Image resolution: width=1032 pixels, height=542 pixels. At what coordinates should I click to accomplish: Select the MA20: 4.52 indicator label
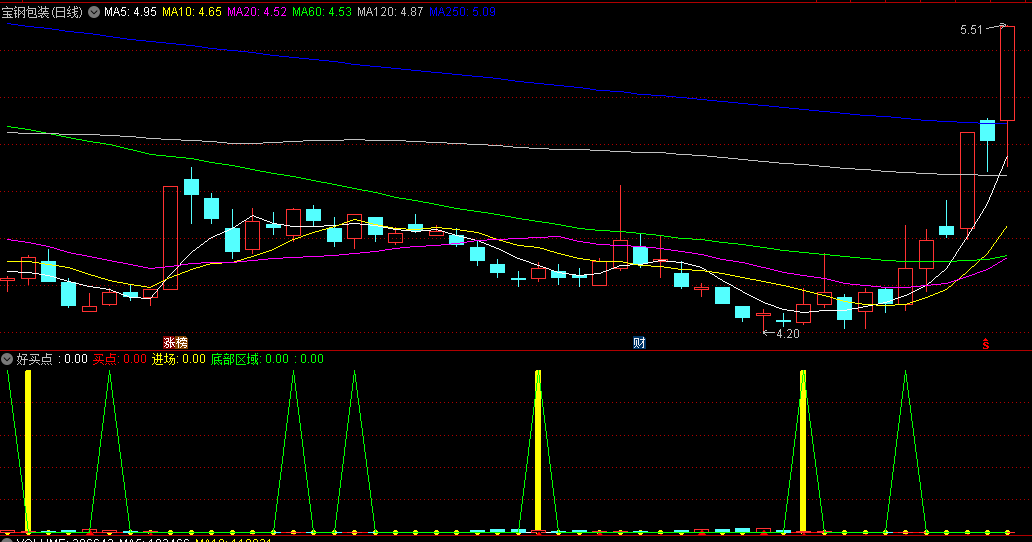point(257,12)
